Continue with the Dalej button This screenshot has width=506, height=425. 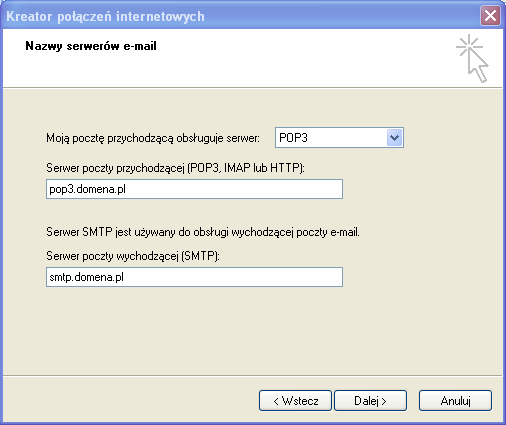370,401
